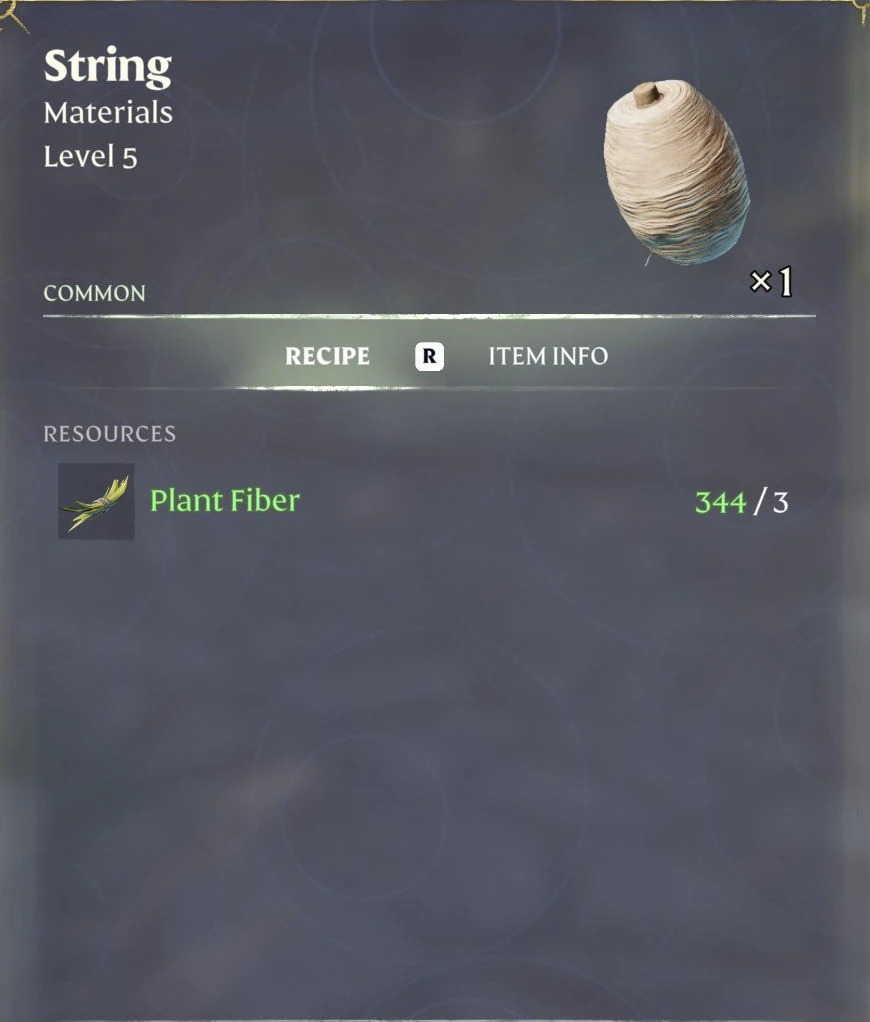The height and width of the screenshot is (1022, 870).
Task: Click the Materials category label
Action: pos(108,113)
